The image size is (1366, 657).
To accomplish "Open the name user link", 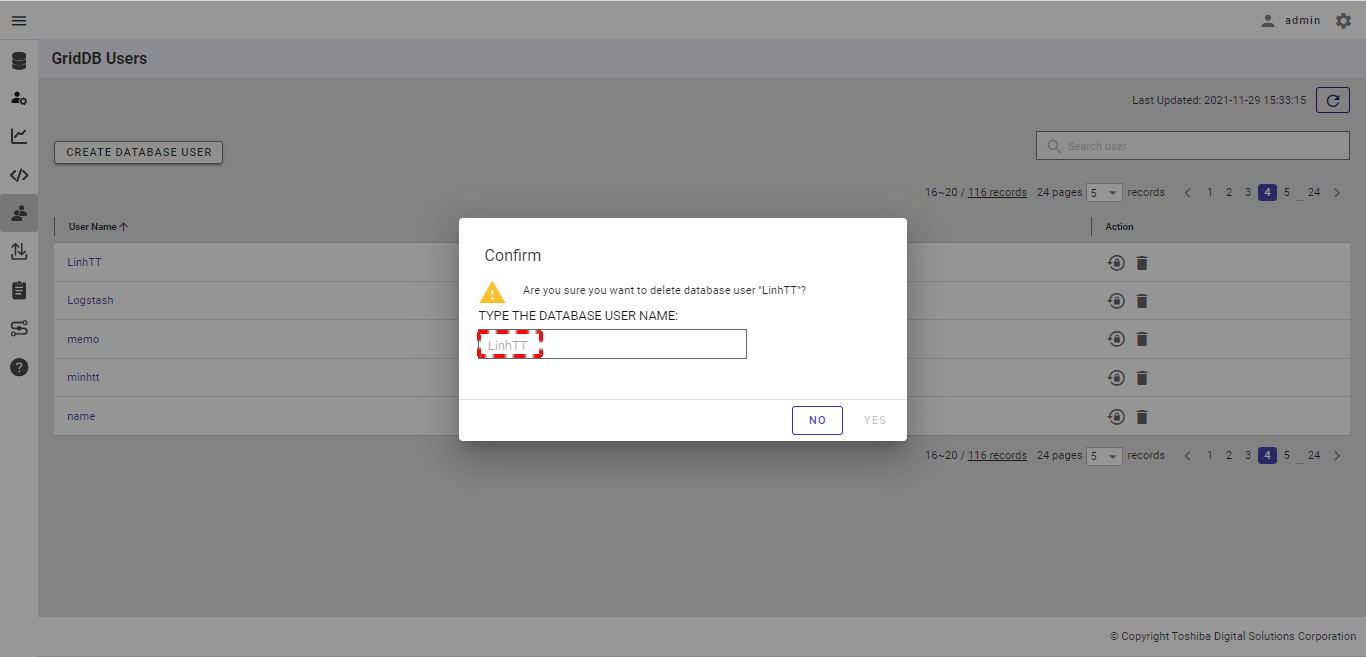I will point(81,416).
